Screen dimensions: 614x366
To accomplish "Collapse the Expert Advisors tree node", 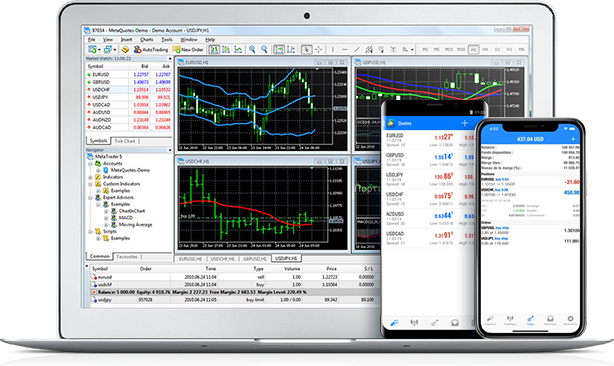I will [x=91, y=198].
